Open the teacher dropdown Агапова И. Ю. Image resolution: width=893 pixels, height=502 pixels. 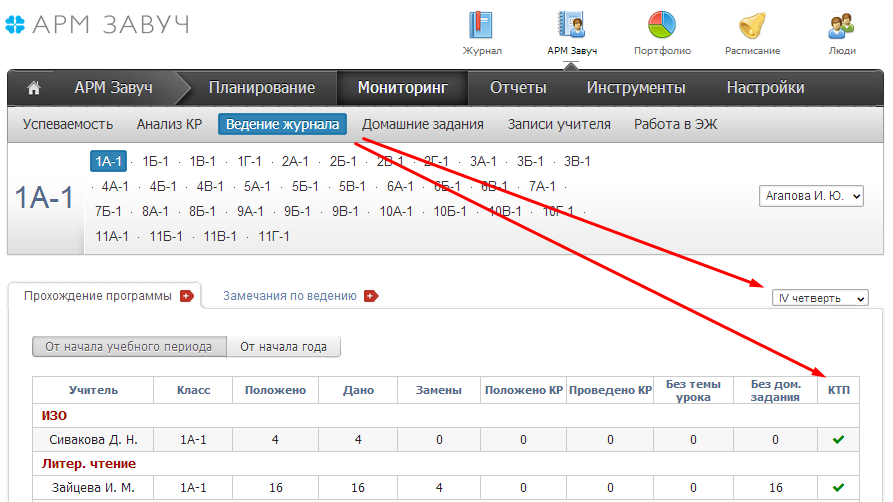click(x=811, y=196)
